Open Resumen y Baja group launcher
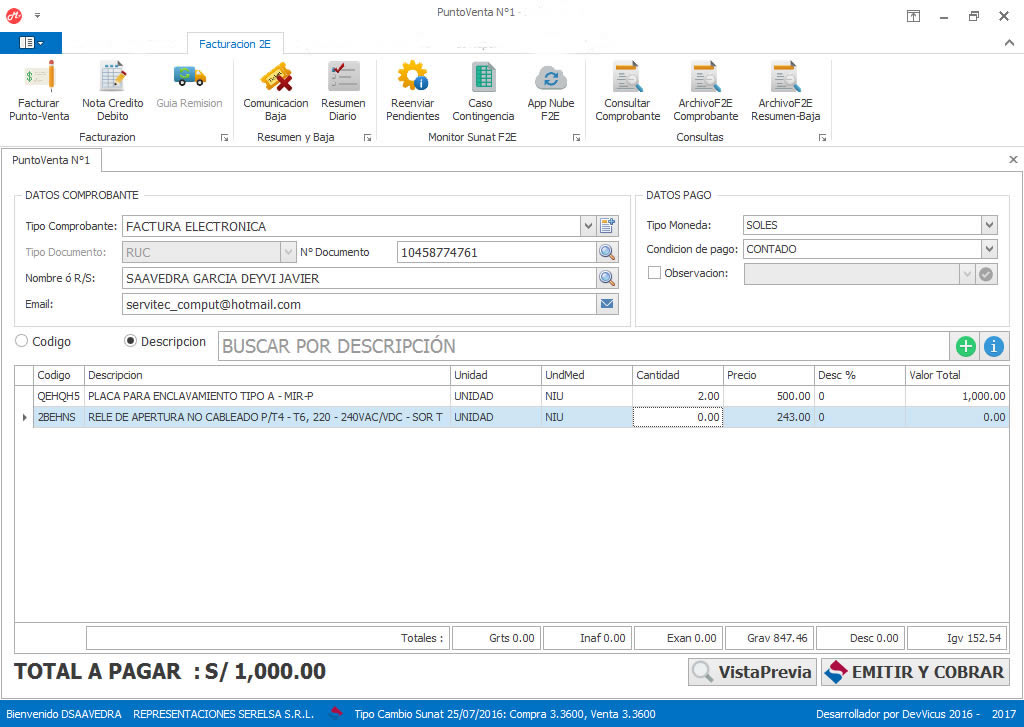 pos(368,138)
